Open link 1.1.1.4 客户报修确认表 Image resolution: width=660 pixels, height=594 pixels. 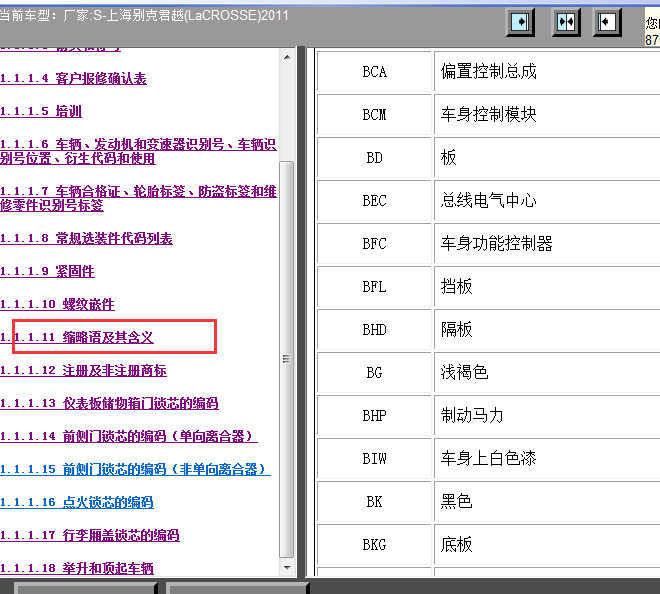click(73, 78)
